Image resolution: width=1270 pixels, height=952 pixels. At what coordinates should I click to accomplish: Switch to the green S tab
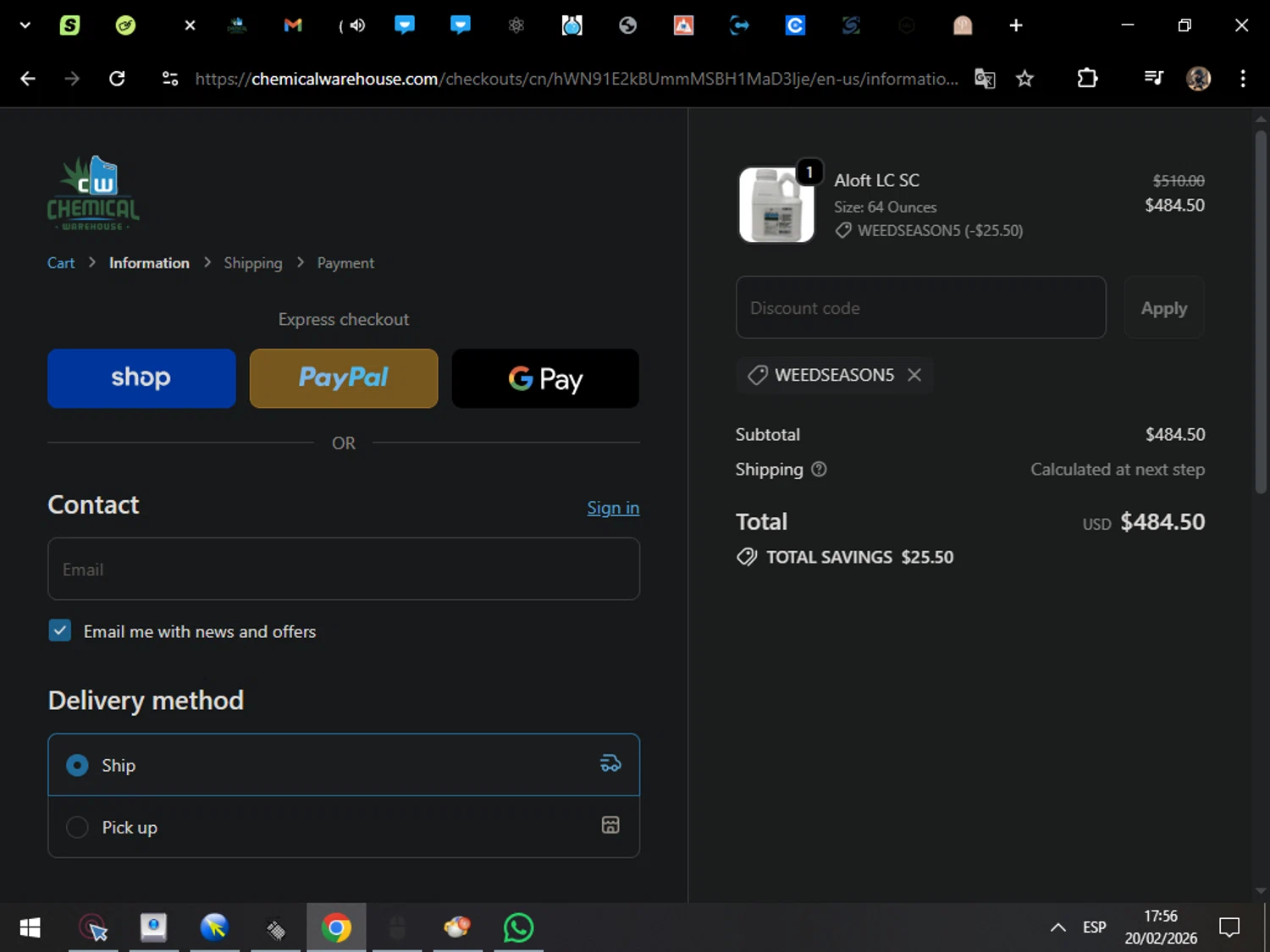[69, 25]
